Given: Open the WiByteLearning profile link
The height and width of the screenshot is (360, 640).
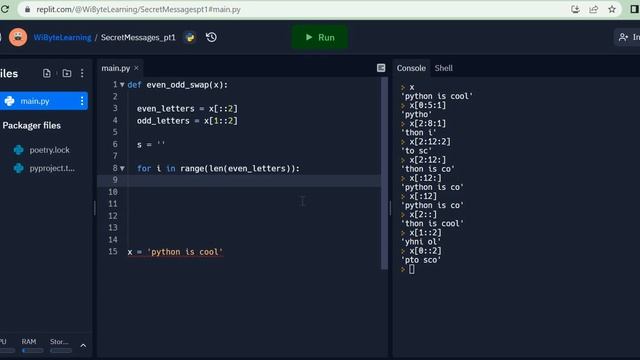Looking at the screenshot, I should coord(62,37).
